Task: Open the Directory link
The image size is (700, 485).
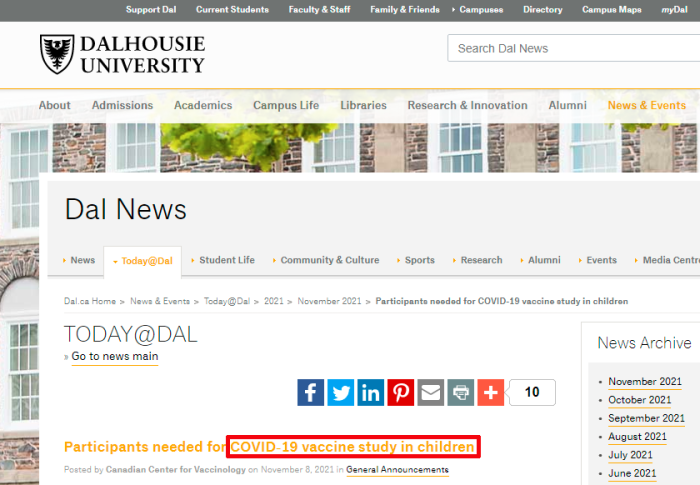Action: click(542, 9)
